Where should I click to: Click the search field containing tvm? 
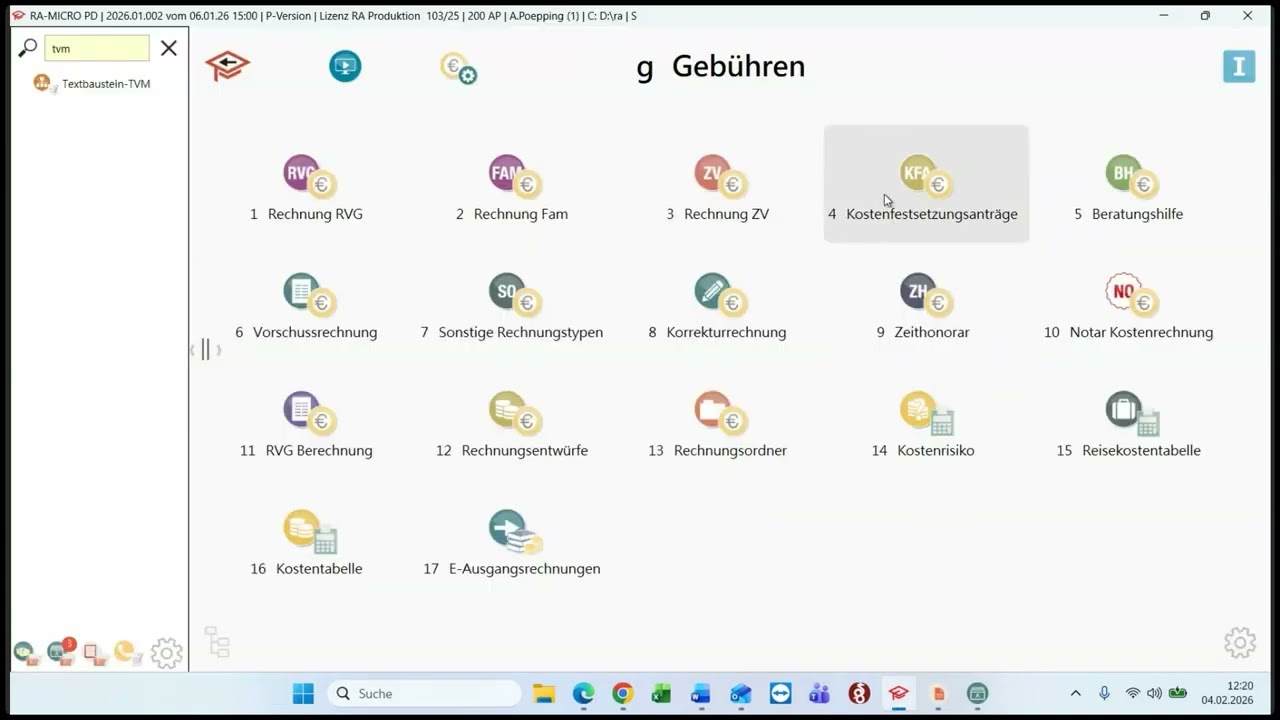[x=97, y=48]
